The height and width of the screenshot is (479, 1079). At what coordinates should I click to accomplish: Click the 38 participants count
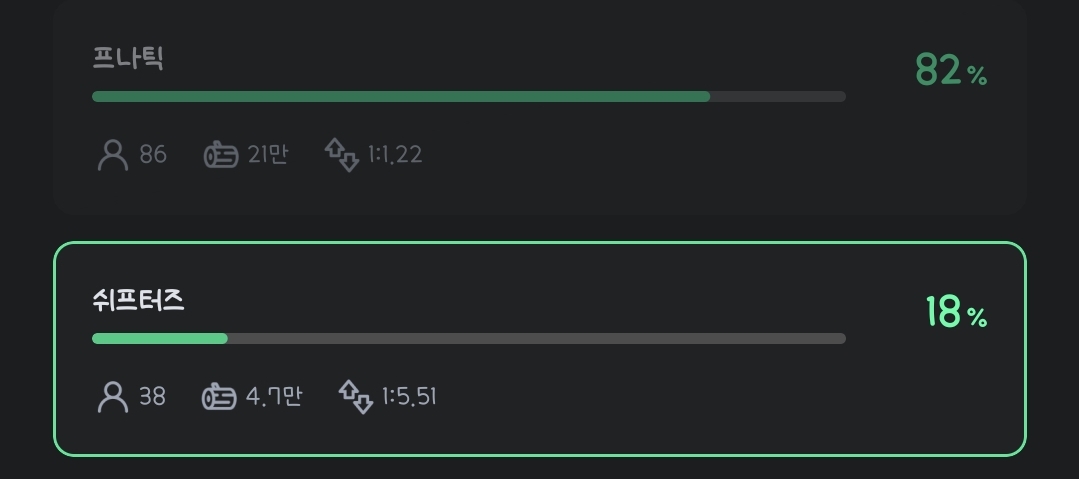(x=152, y=397)
